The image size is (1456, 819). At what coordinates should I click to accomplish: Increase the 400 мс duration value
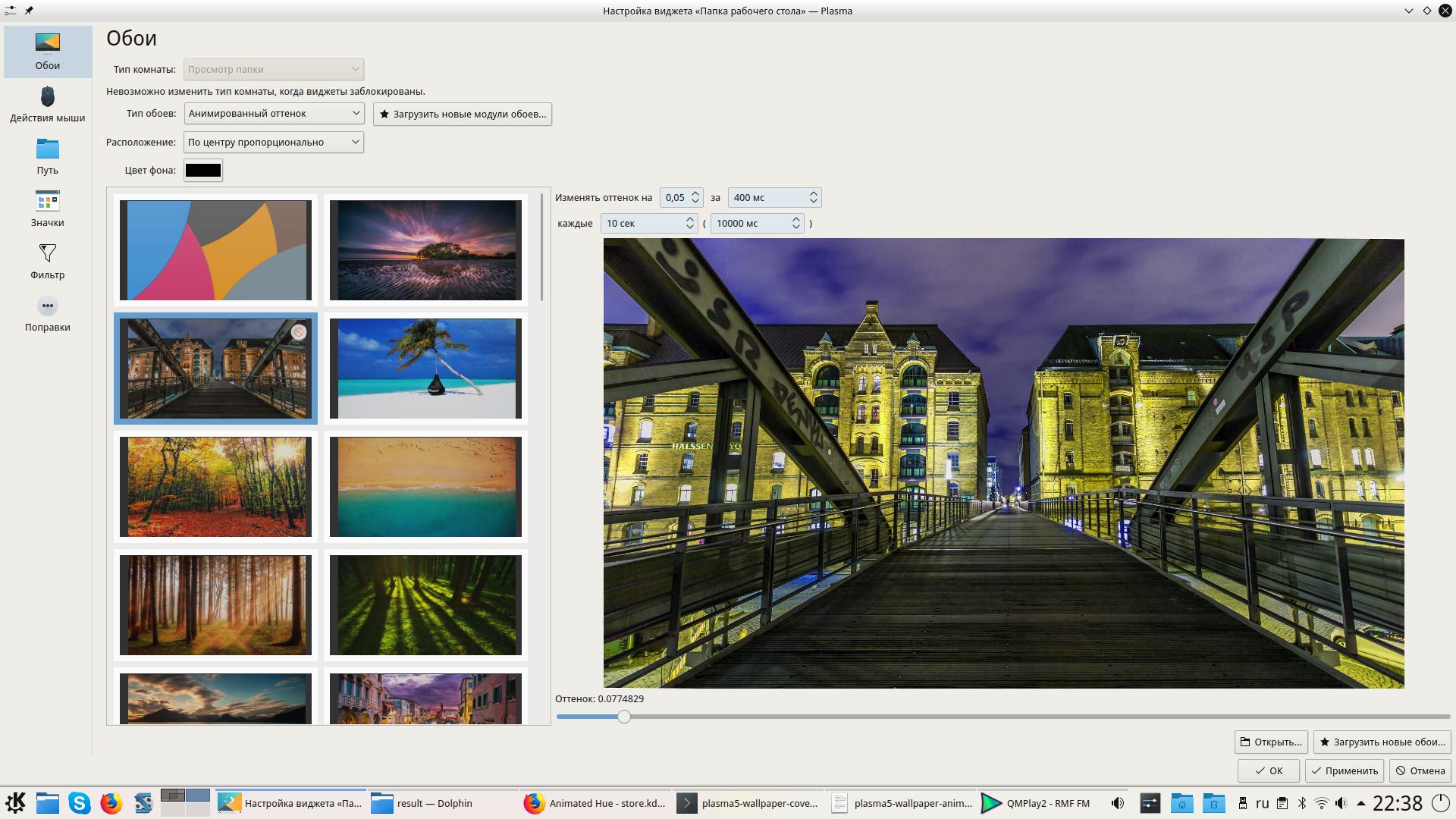813,193
